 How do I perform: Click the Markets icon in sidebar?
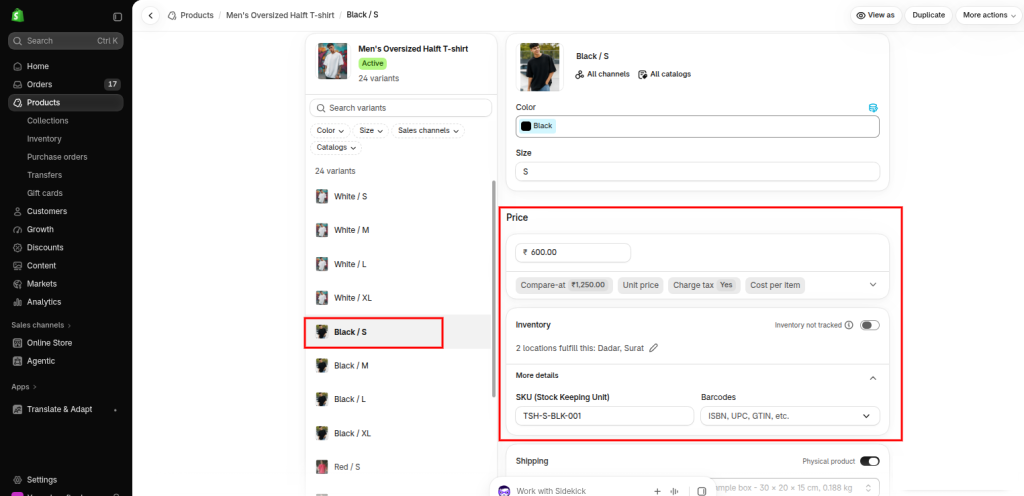coord(18,284)
